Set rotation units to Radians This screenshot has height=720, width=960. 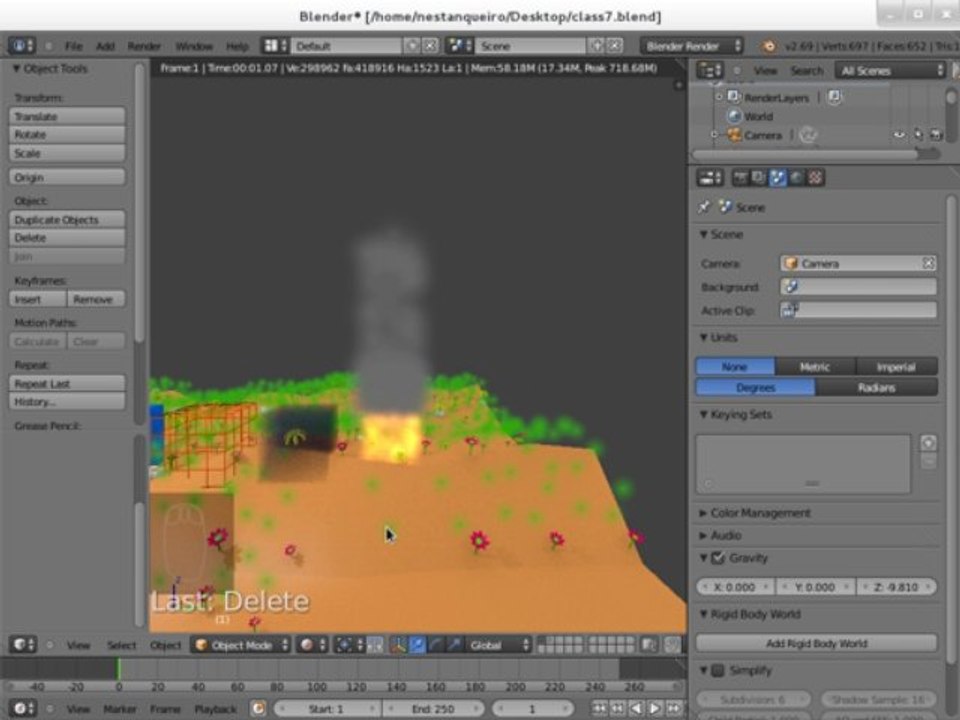[x=877, y=388]
